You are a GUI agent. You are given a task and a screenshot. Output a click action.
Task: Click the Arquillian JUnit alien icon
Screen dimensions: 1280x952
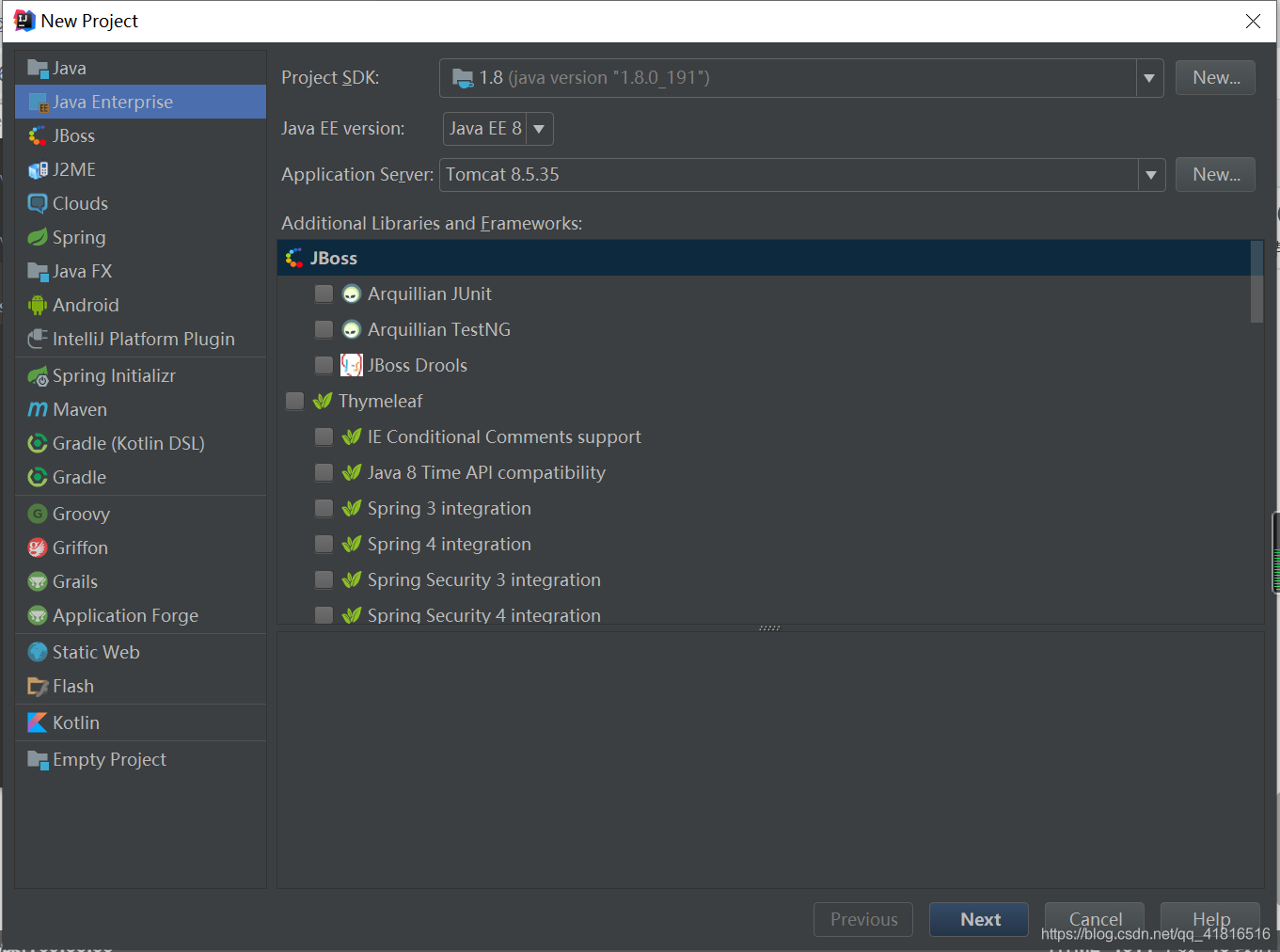352,294
